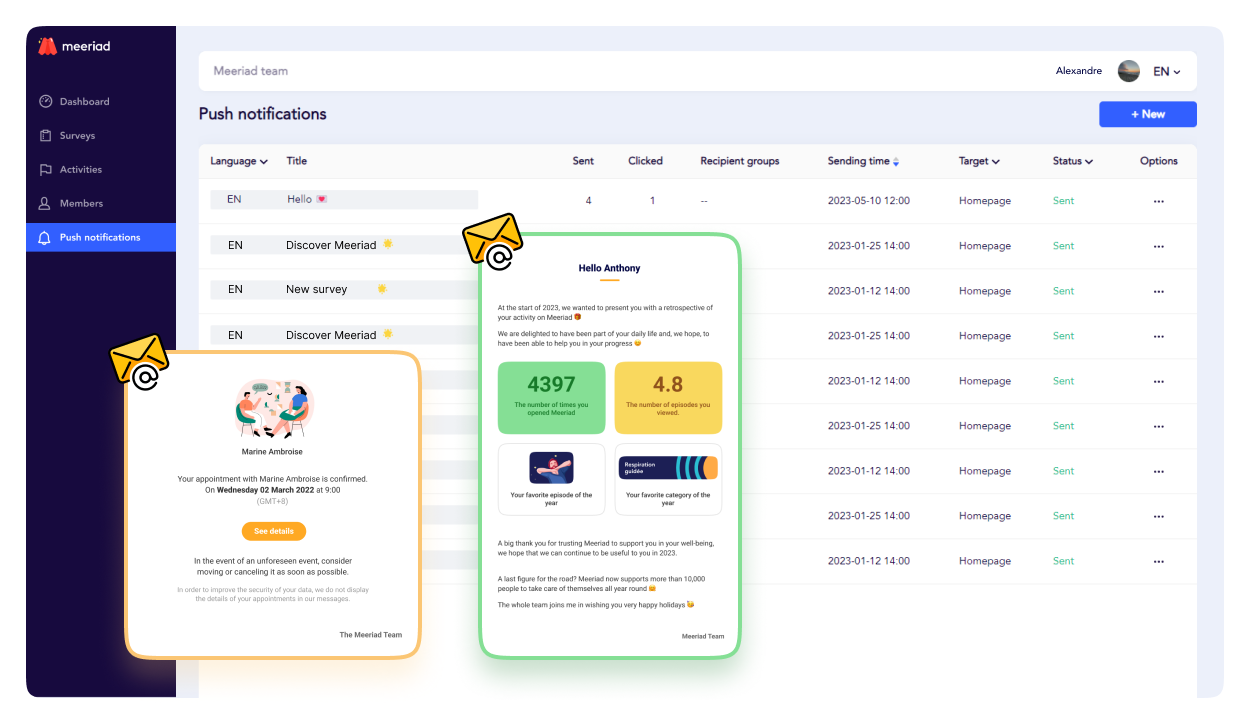This screenshot has width=1252, height=728.
Task: Click the meeriad logo in the sidebar
Action: click(74, 46)
